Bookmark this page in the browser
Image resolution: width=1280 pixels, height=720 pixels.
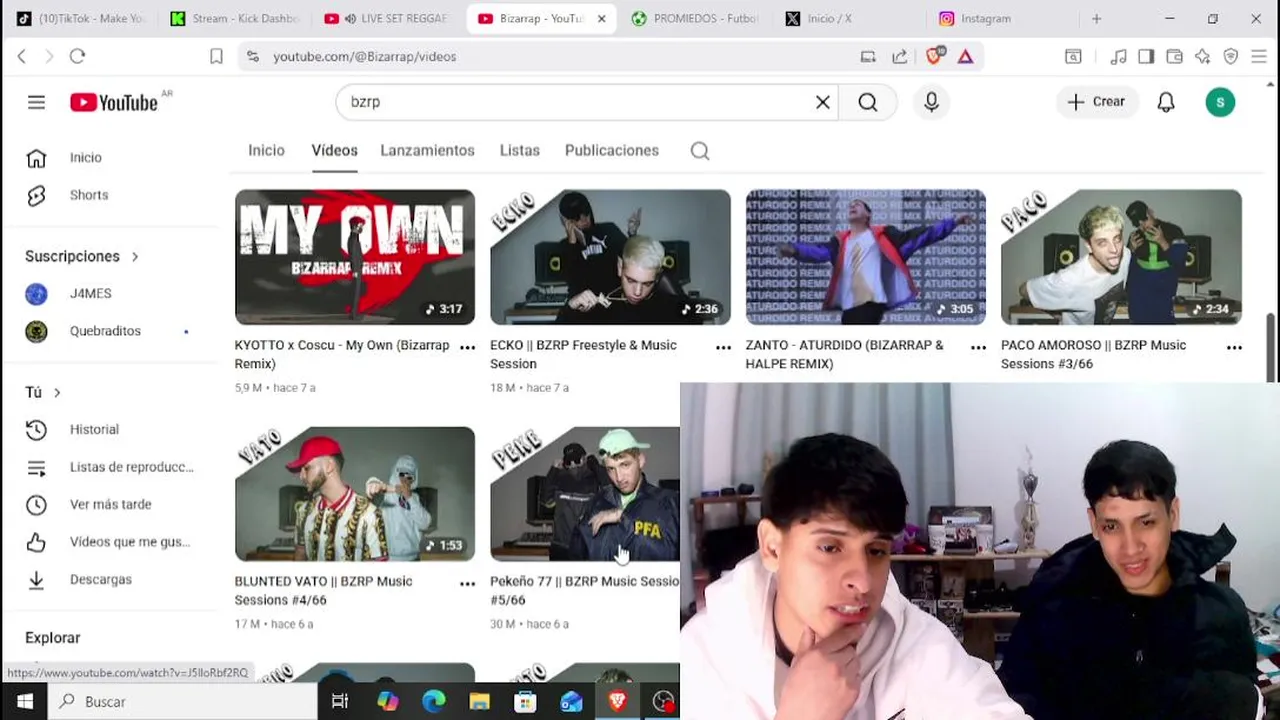[x=216, y=57]
